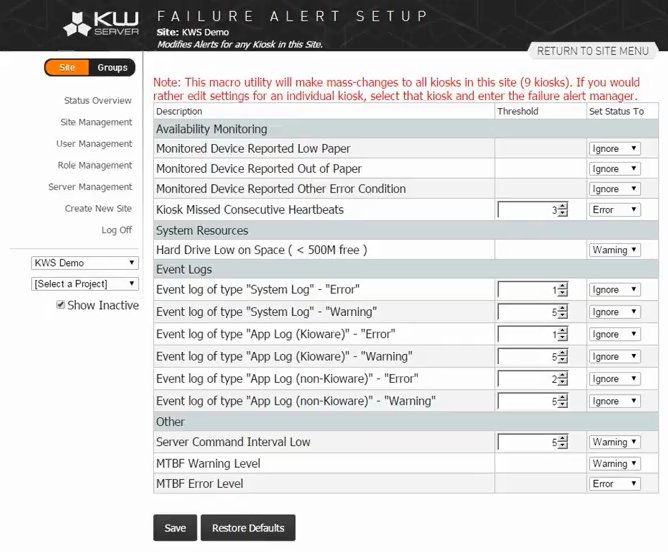The width and height of the screenshot is (668, 552).
Task: Open Status Overview in the sidebar
Action: [98, 101]
